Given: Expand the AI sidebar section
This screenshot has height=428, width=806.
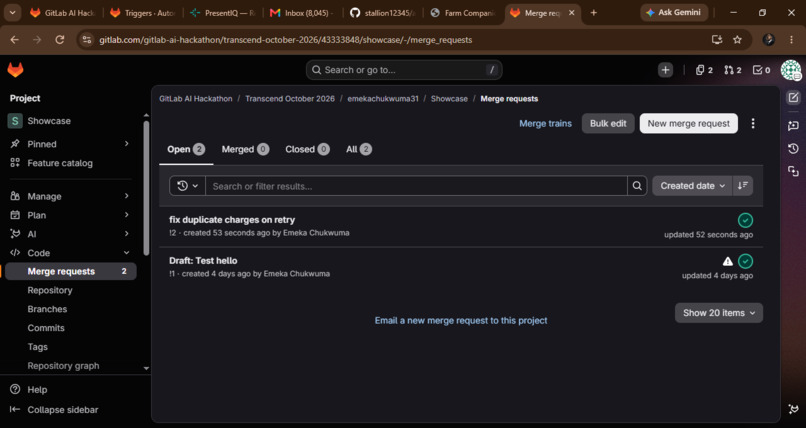Looking at the screenshot, I should coord(69,234).
